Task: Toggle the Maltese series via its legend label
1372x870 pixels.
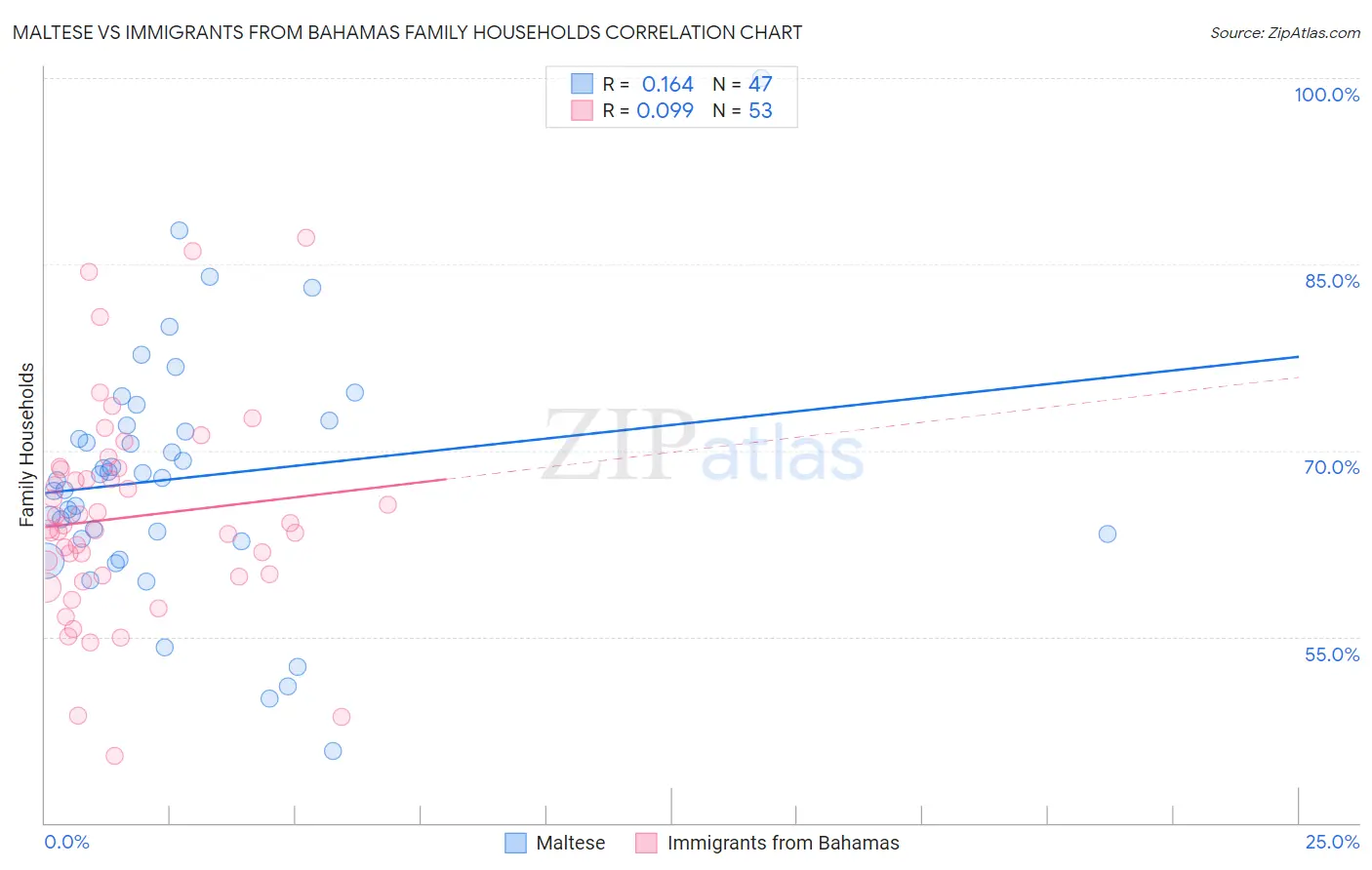Action: click(x=570, y=843)
